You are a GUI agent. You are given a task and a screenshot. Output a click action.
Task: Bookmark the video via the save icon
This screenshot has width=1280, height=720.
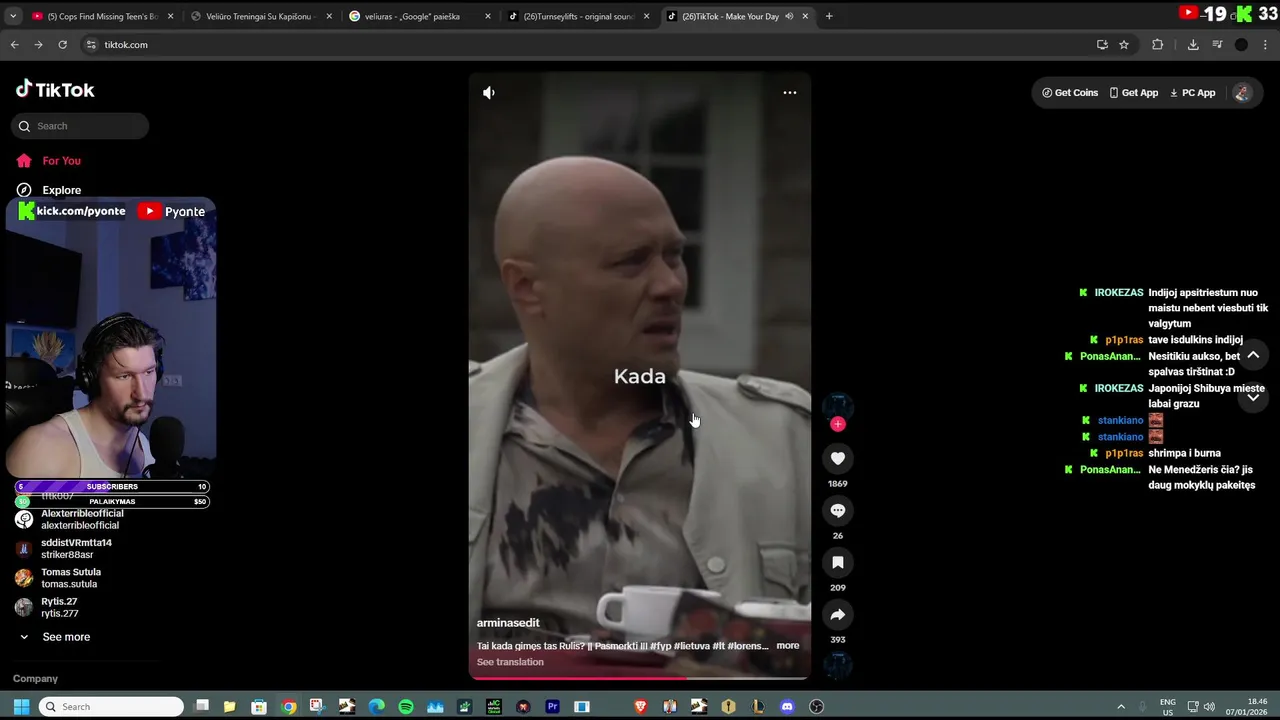tap(838, 563)
